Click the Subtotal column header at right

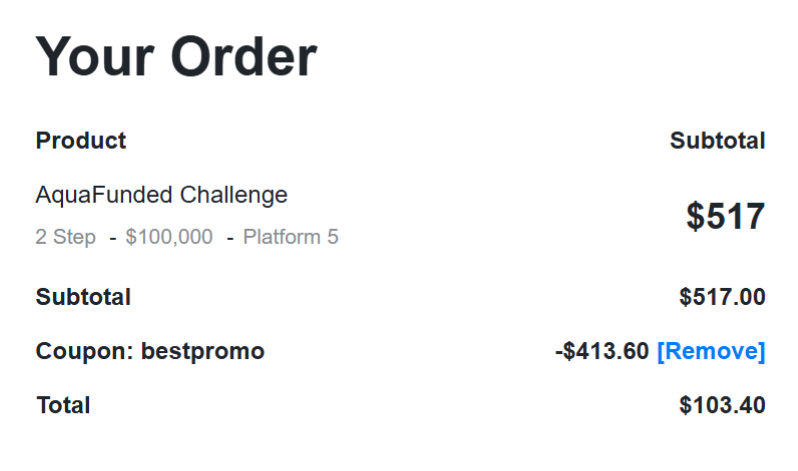click(717, 141)
